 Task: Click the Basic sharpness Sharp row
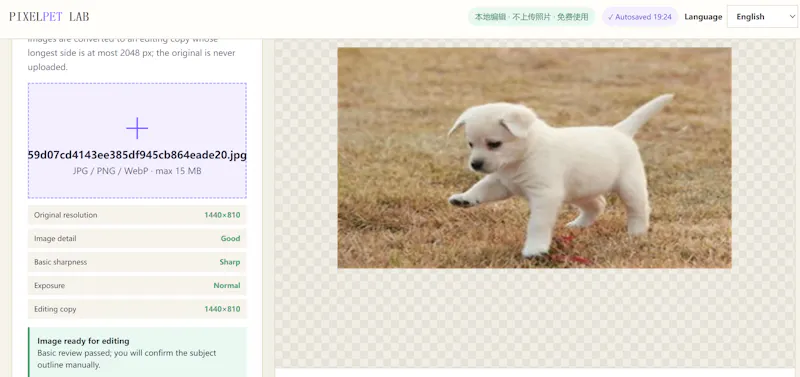click(x=137, y=262)
